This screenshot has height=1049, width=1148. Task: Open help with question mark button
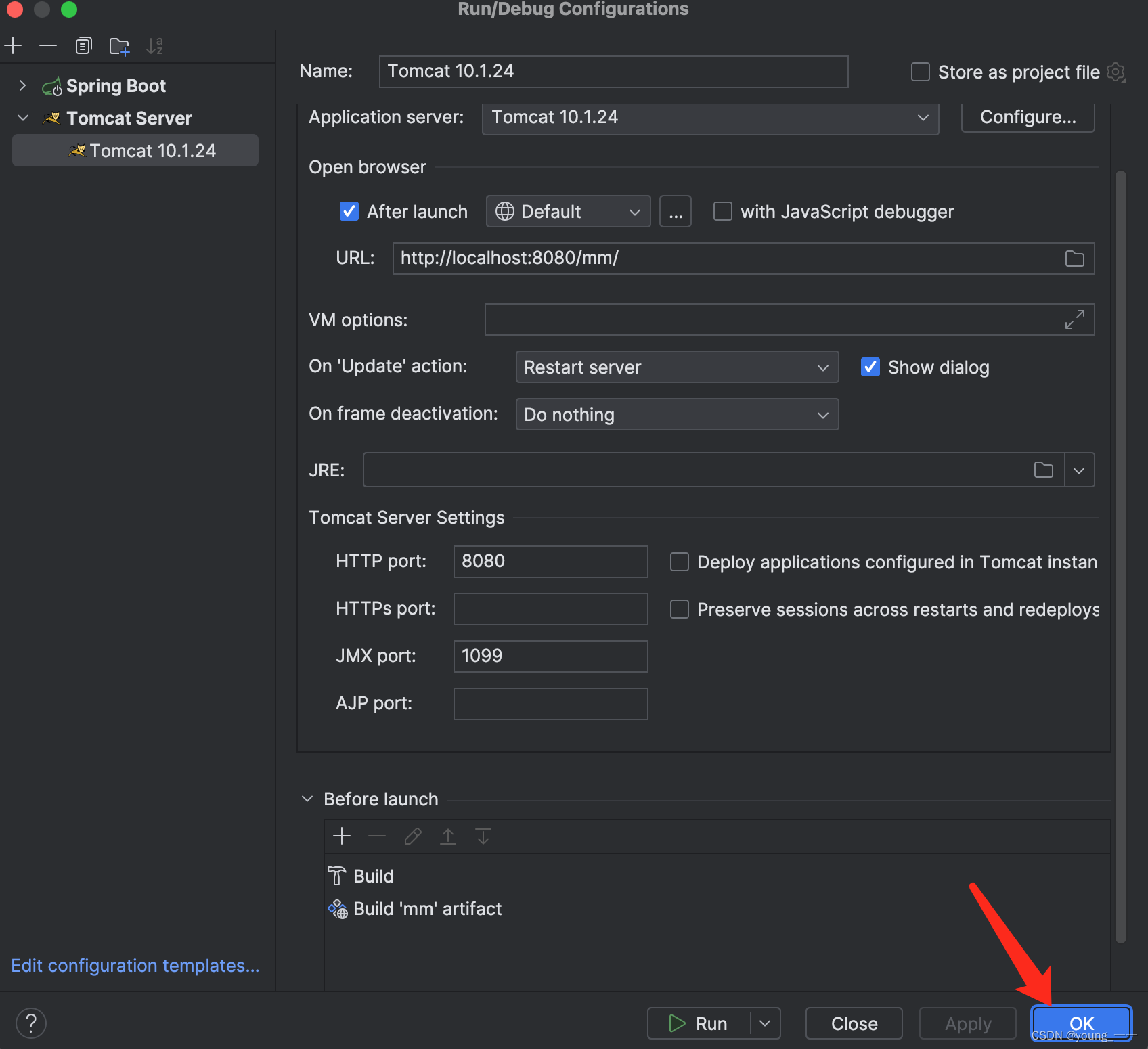coord(31,1023)
